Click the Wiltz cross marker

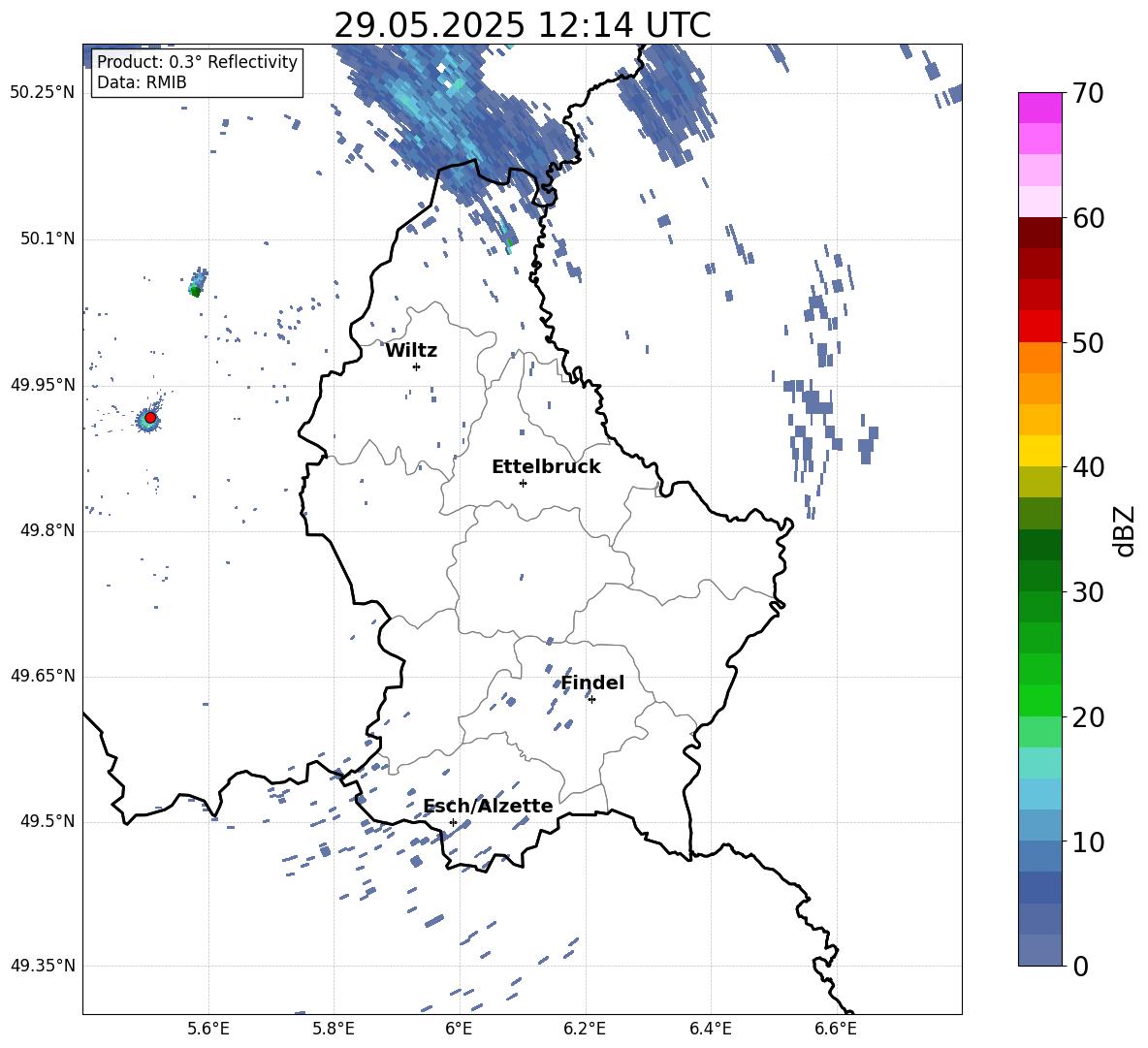[x=417, y=366]
